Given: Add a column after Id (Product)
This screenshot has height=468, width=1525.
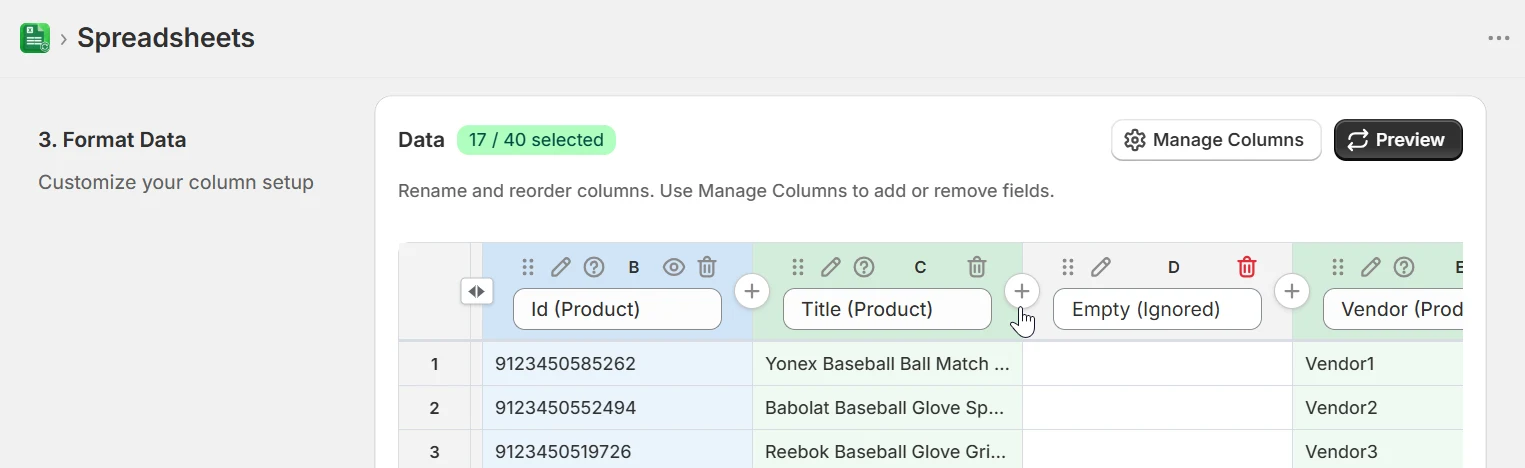Looking at the screenshot, I should click(x=752, y=291).
